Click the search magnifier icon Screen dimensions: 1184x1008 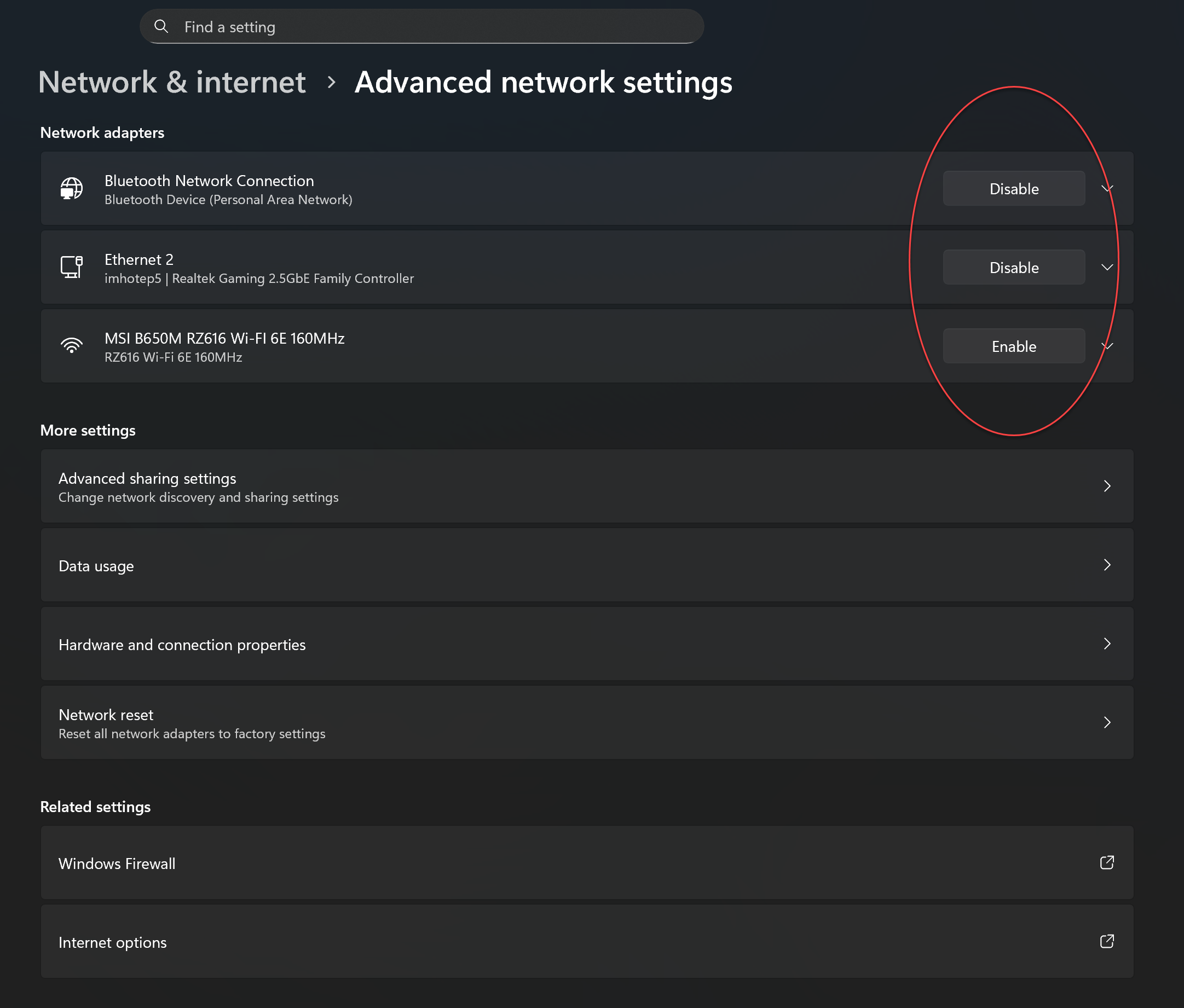click(161, 26)
